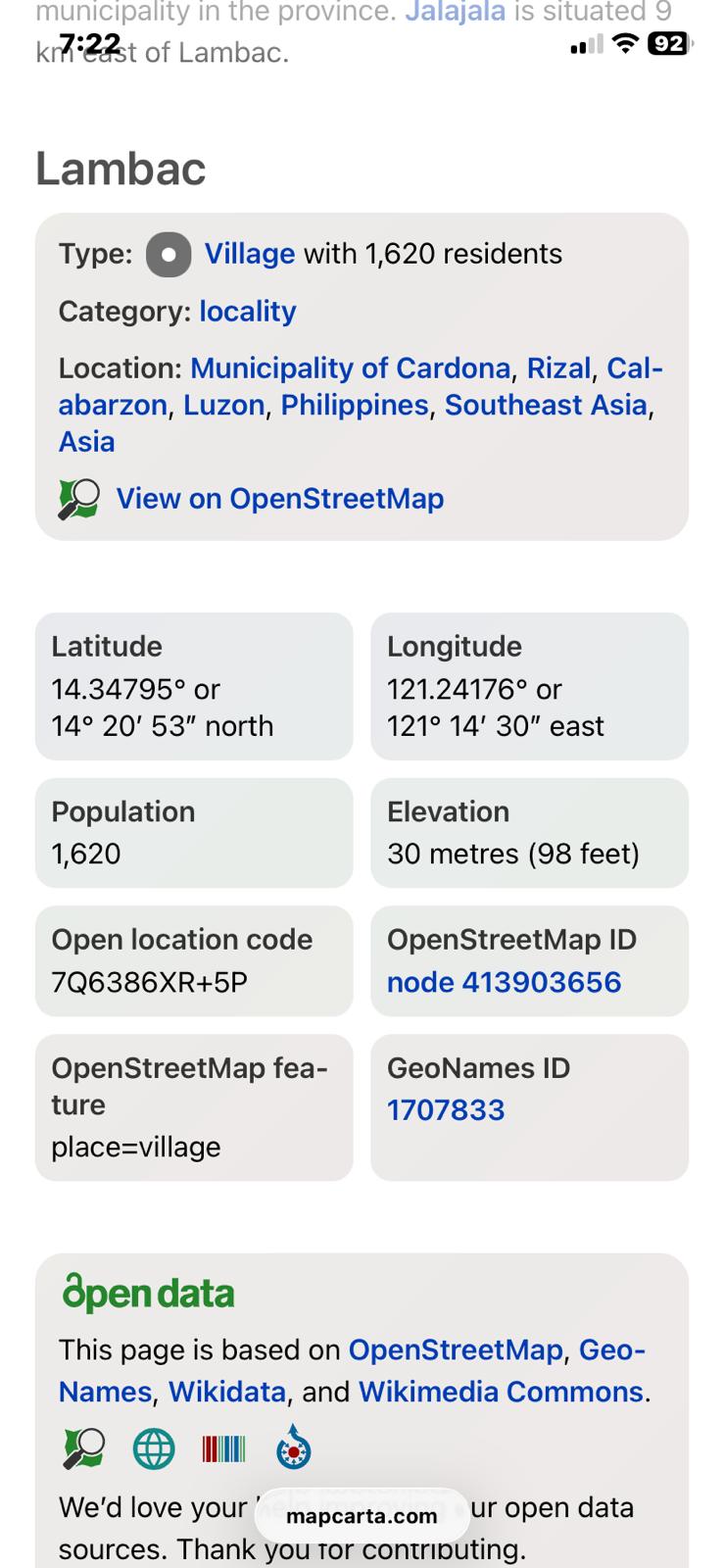
Task: Open the Wikimedia Commons icon
Action: 293,1447
